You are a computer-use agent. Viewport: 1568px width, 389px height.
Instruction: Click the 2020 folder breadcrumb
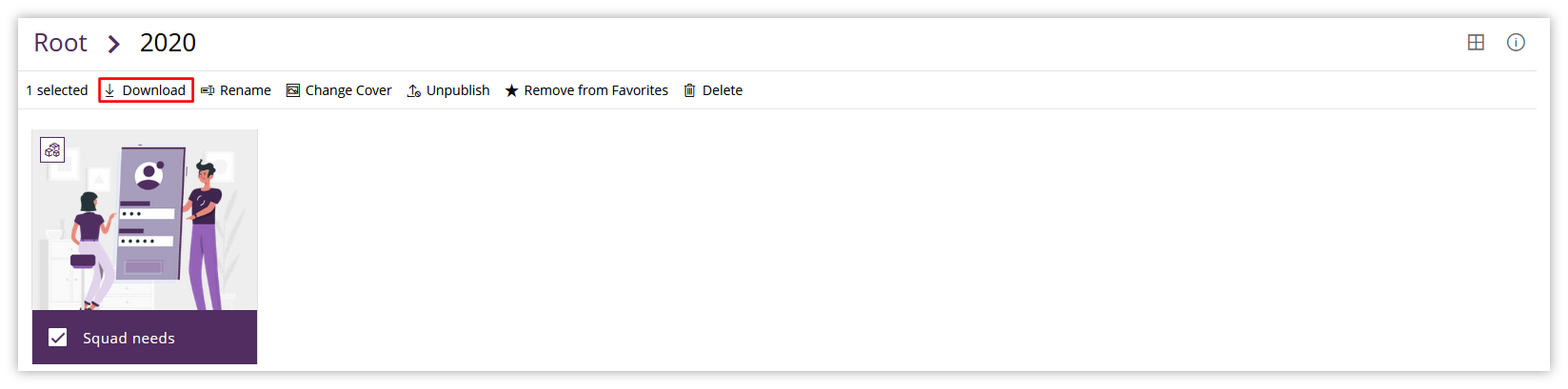168,43
